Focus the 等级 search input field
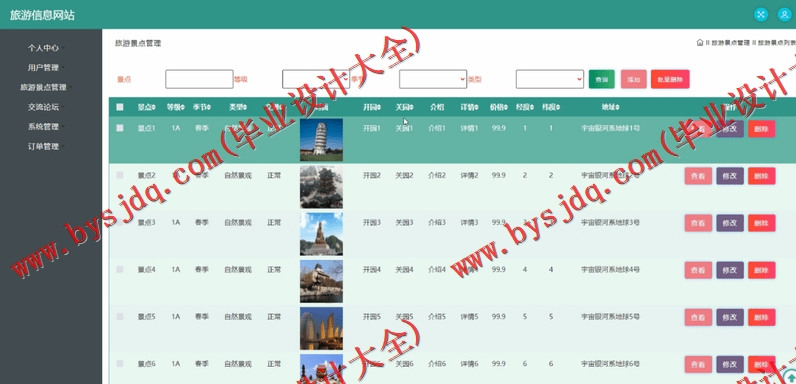Viewport: 796px width, 384px height. [316, 79]
